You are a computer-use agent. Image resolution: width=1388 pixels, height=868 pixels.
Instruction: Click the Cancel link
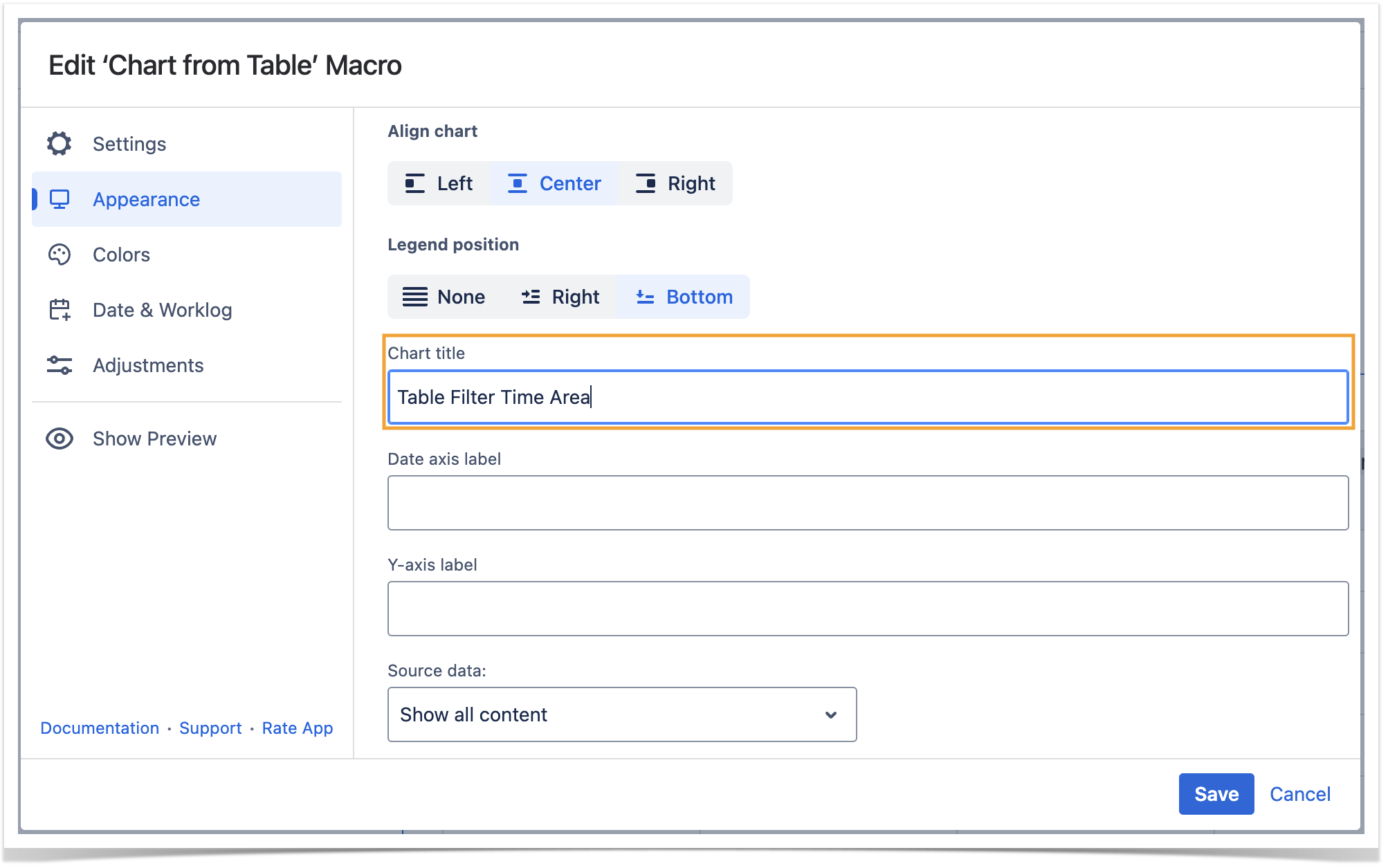(1299, 794)
